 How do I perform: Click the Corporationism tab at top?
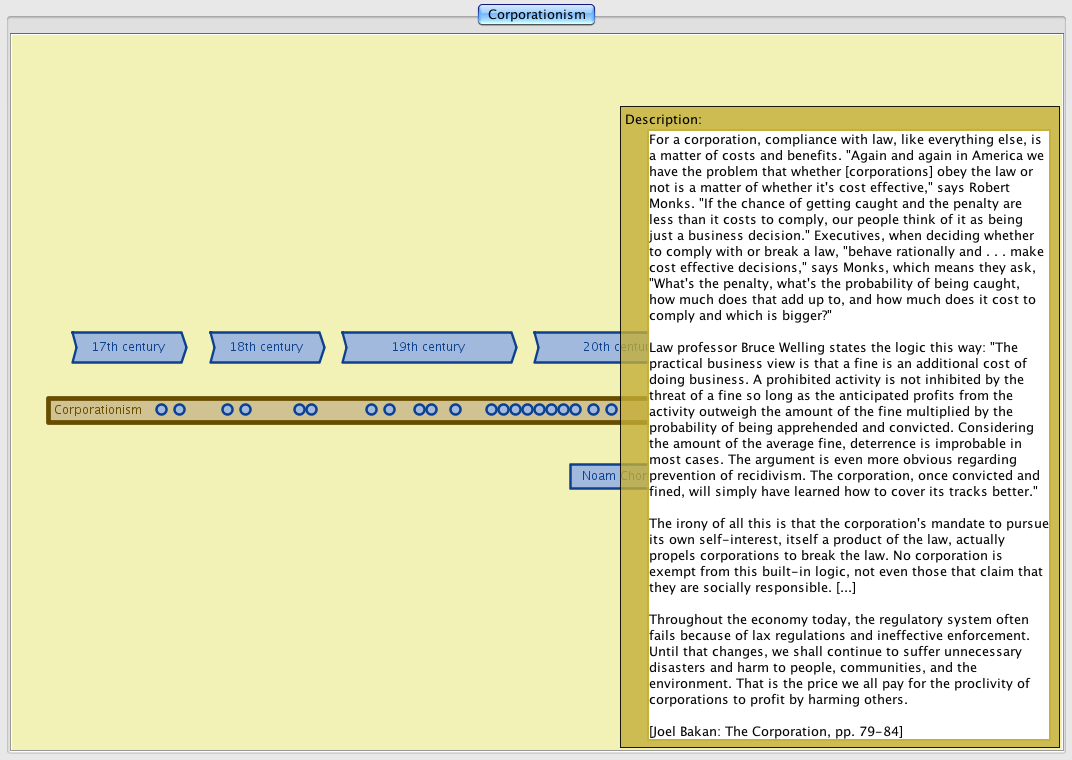[536, 15]
